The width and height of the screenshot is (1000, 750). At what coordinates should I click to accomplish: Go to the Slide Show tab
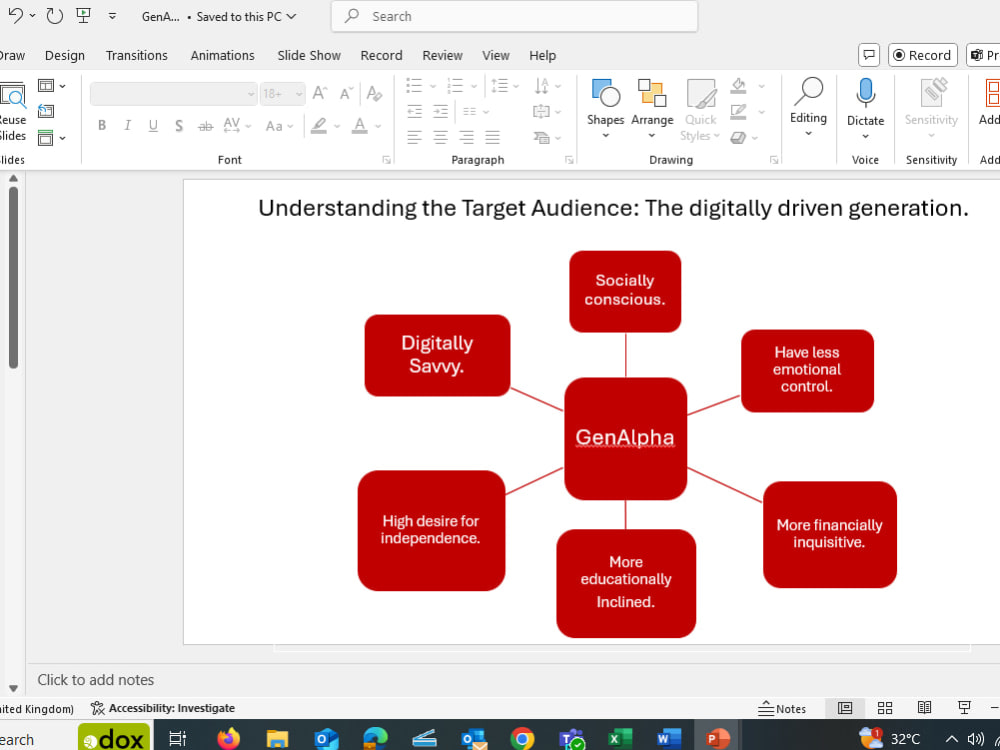(309, 55)
